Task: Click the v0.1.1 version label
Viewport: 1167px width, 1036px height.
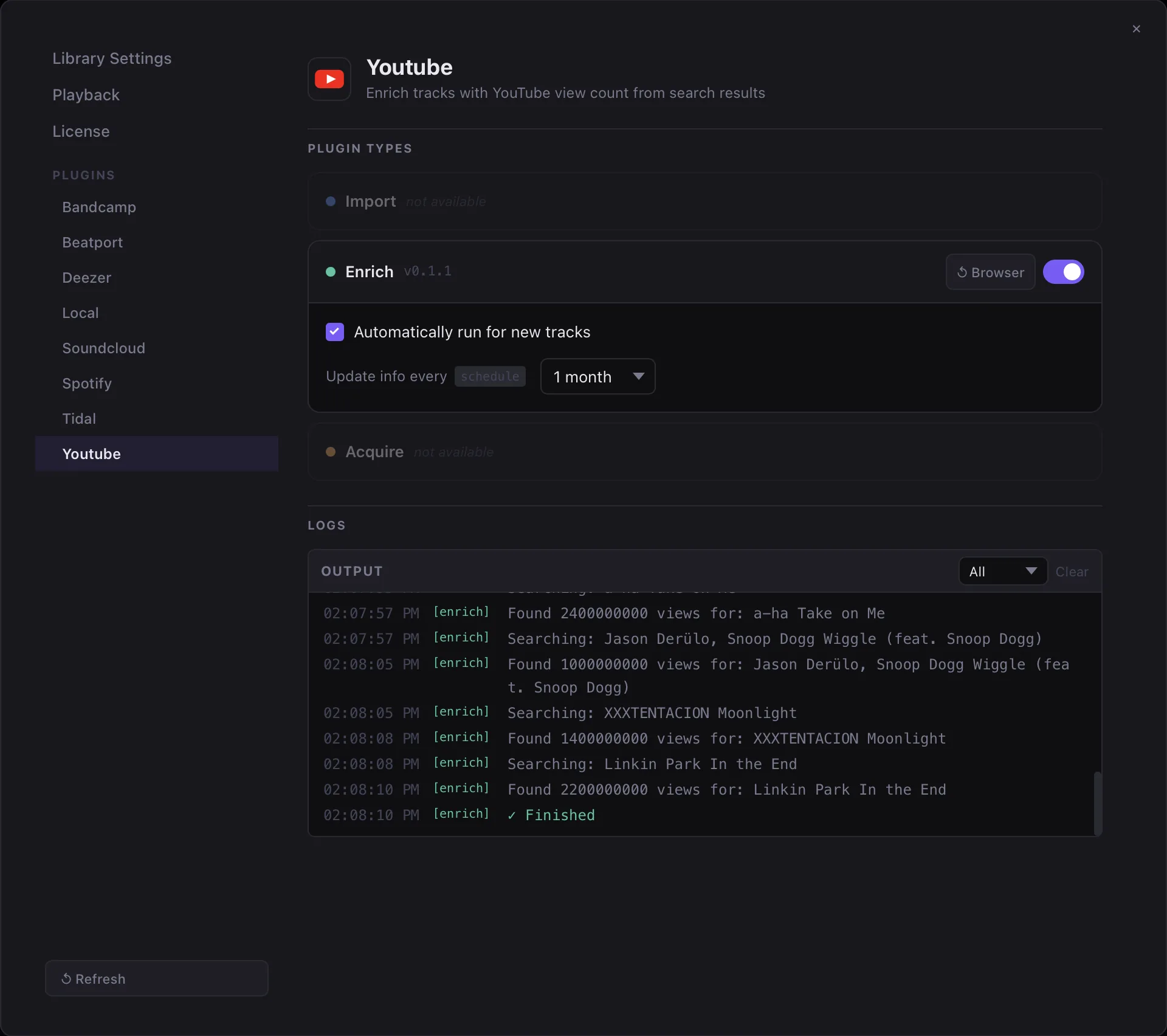Action: (428, 271)
